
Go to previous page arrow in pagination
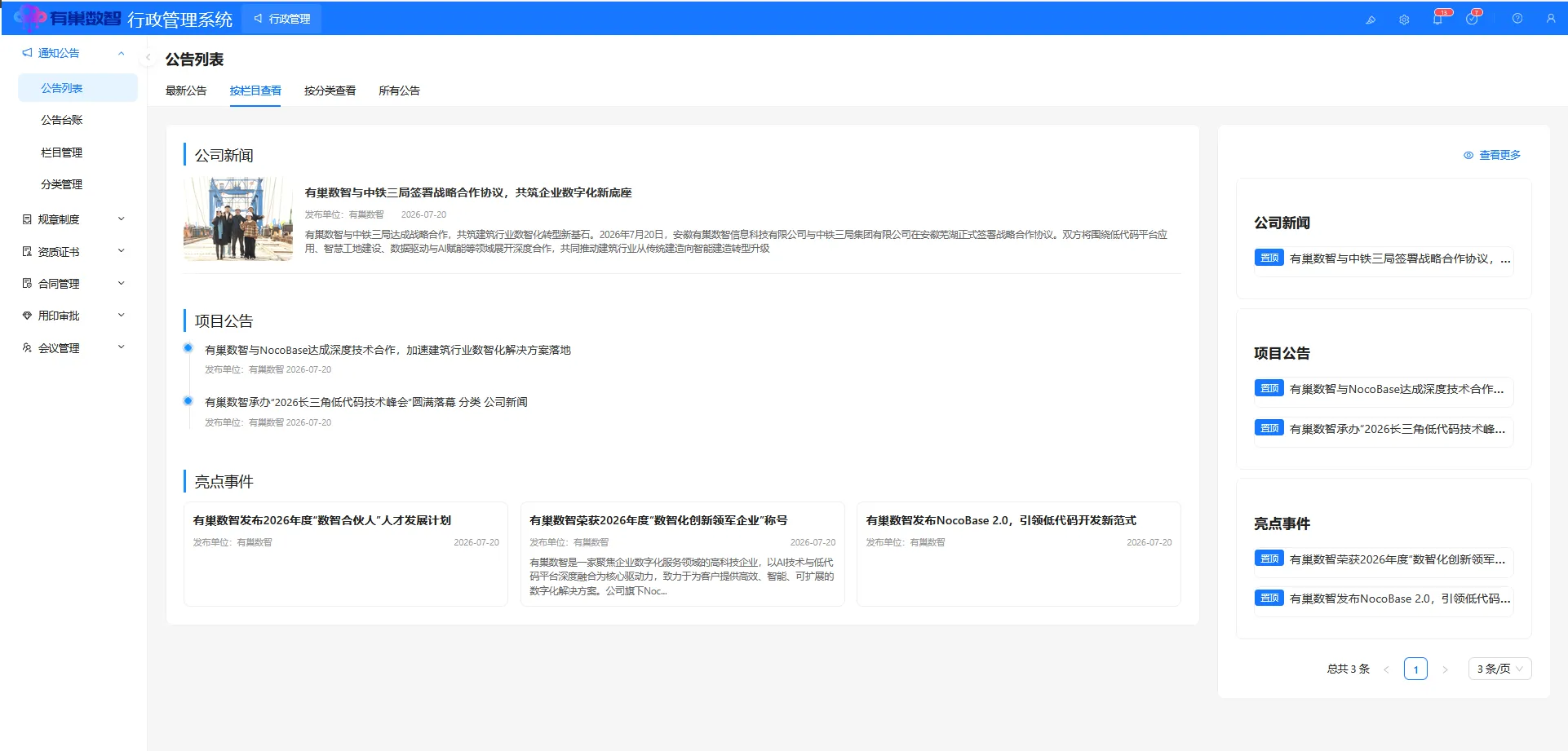point(1386,669)
